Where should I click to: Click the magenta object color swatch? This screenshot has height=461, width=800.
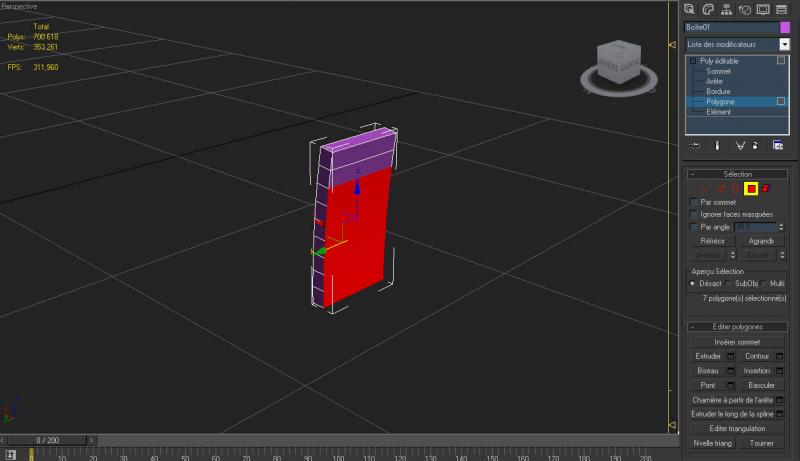point(785,27)
